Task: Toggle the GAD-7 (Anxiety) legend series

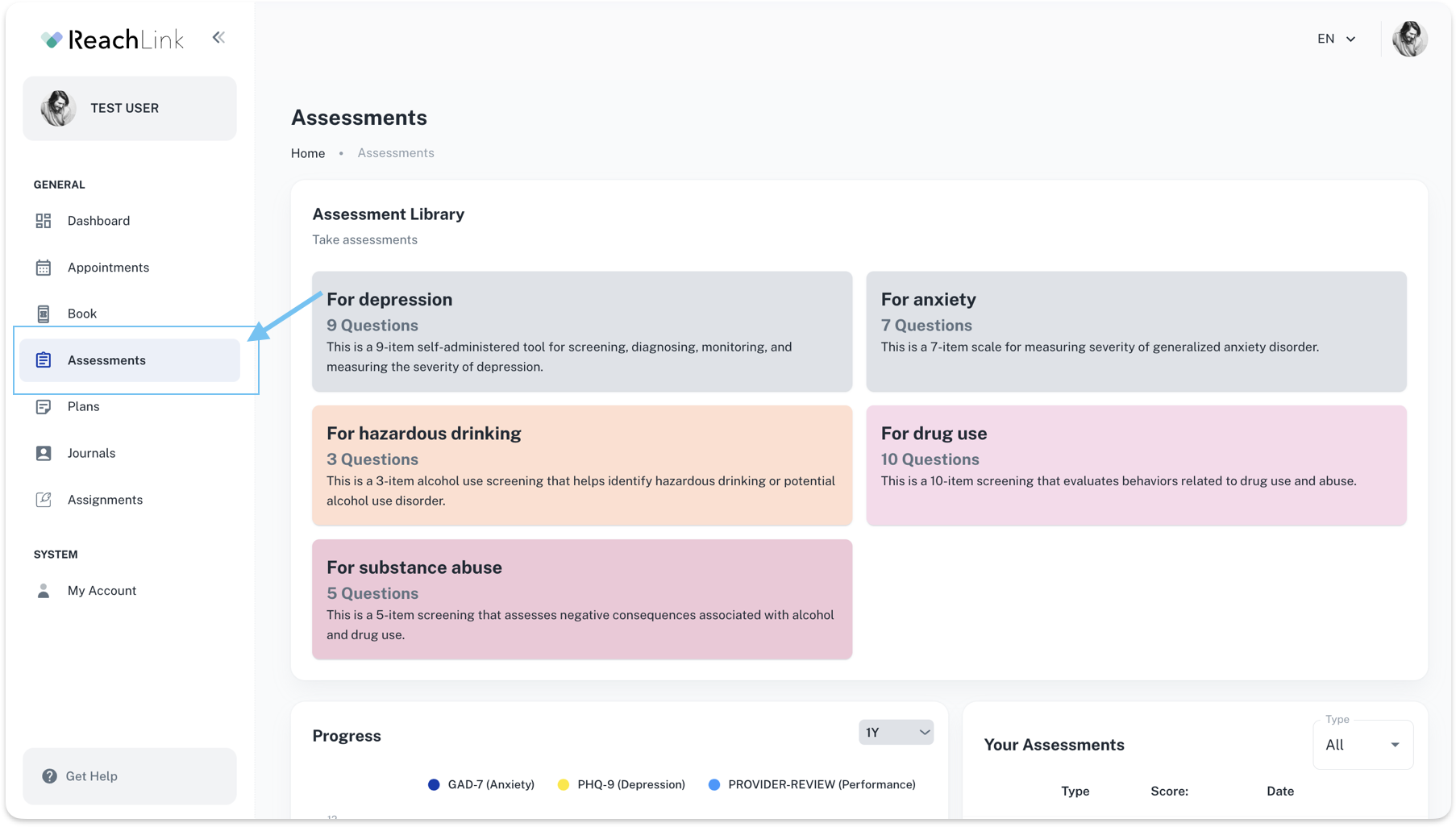Action: click(481, 784)
